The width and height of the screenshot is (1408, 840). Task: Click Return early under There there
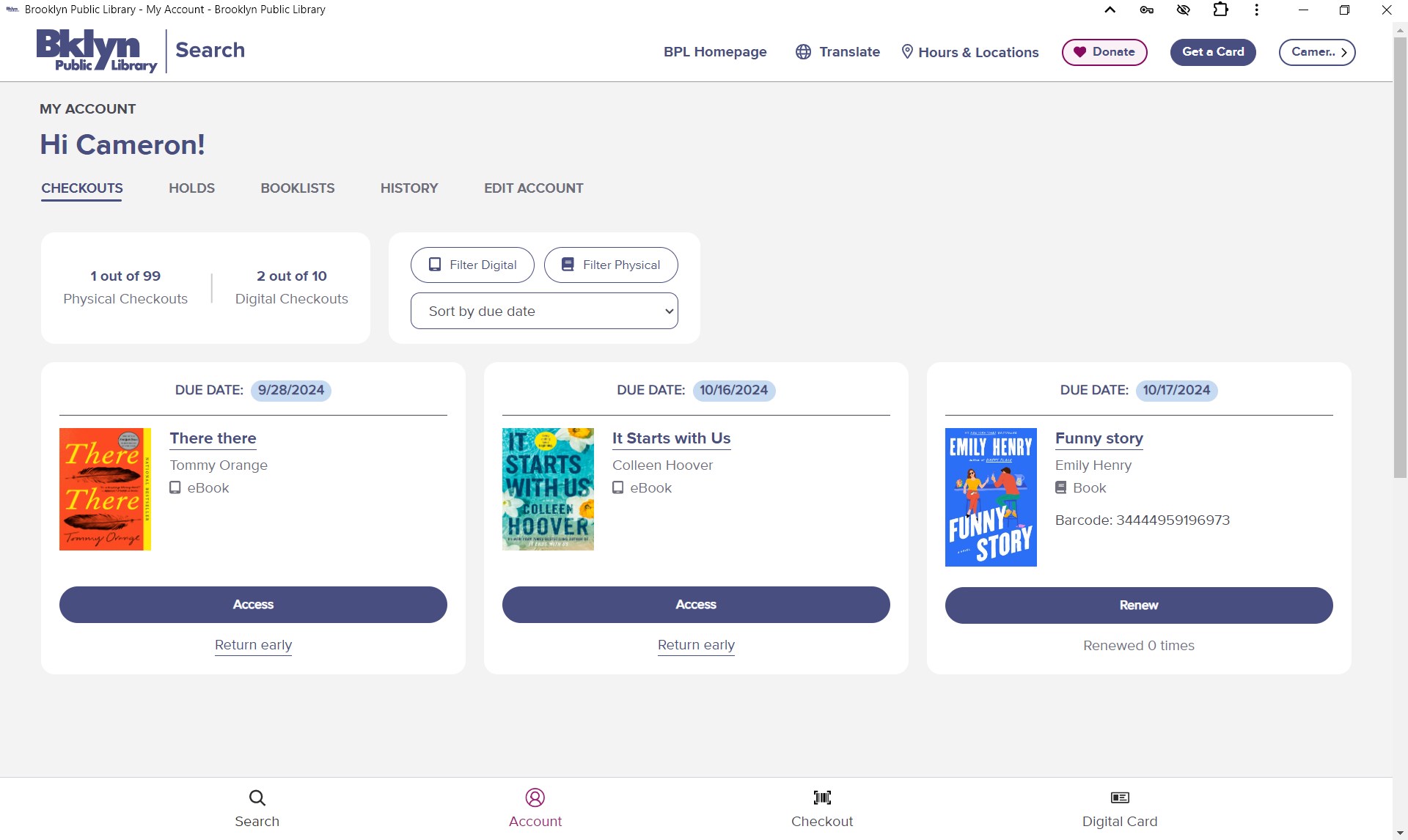click(253, 645)
